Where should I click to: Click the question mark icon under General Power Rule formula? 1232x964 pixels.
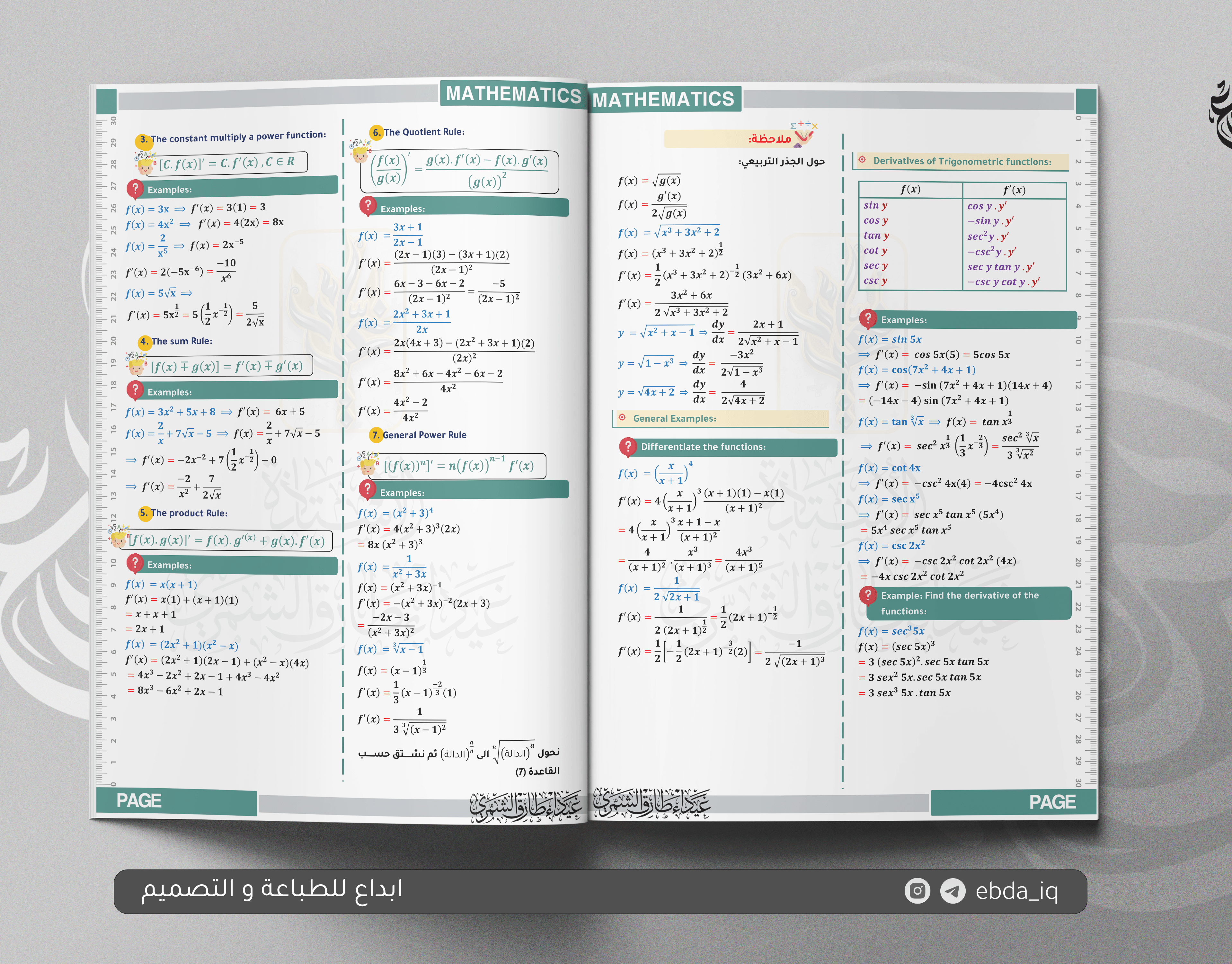367,490
